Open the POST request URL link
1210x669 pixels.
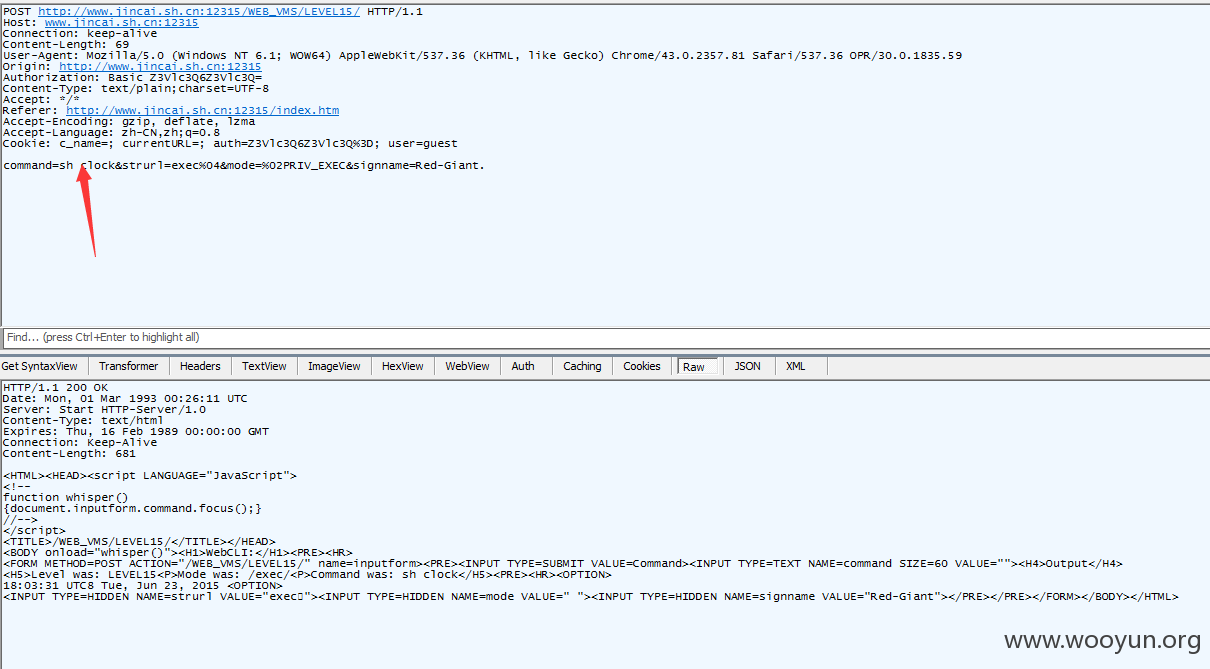199,11
